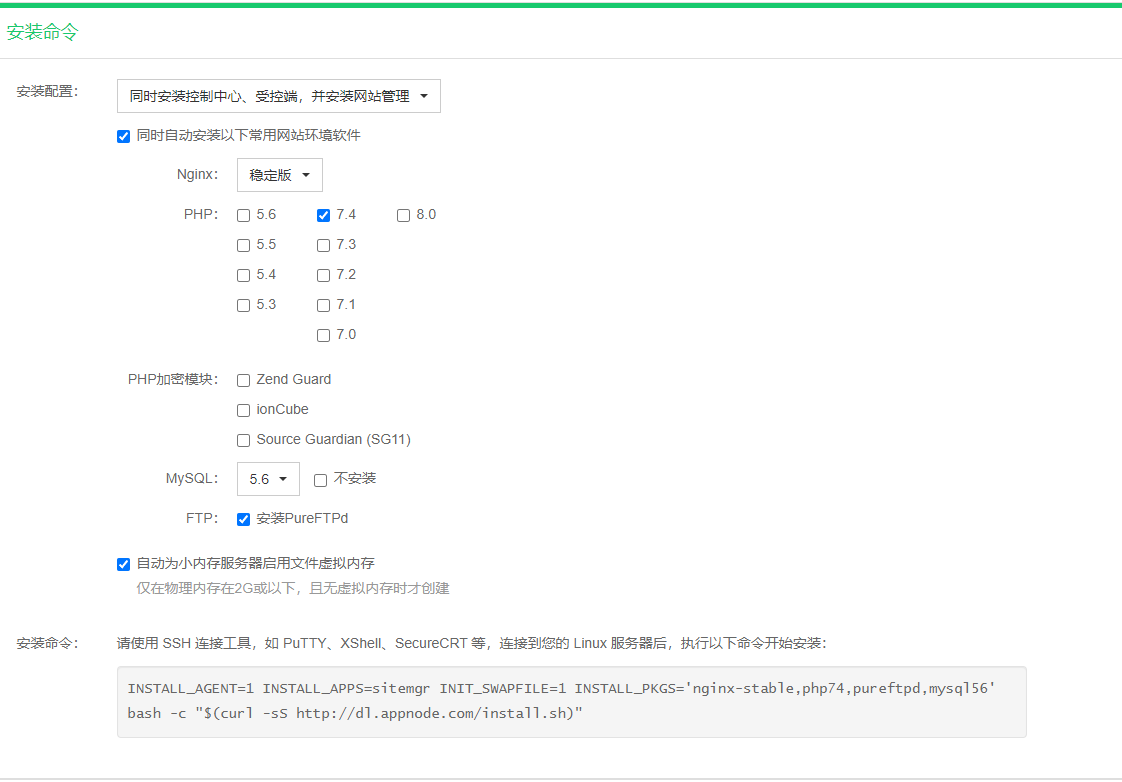This screenshot has height=782, width=1122.
Task: Check PHP 8.0 checkbox
Action: point(404,215)
